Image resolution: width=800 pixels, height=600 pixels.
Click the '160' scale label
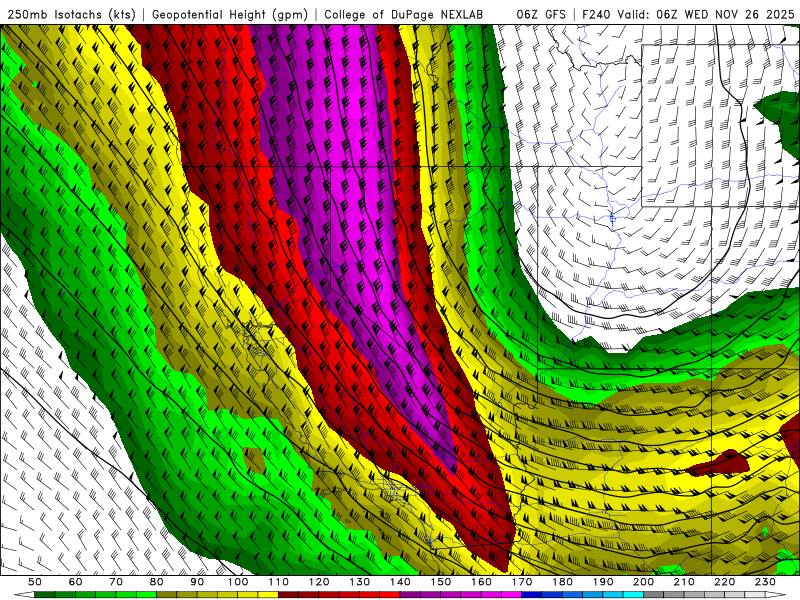coord(481,582)
